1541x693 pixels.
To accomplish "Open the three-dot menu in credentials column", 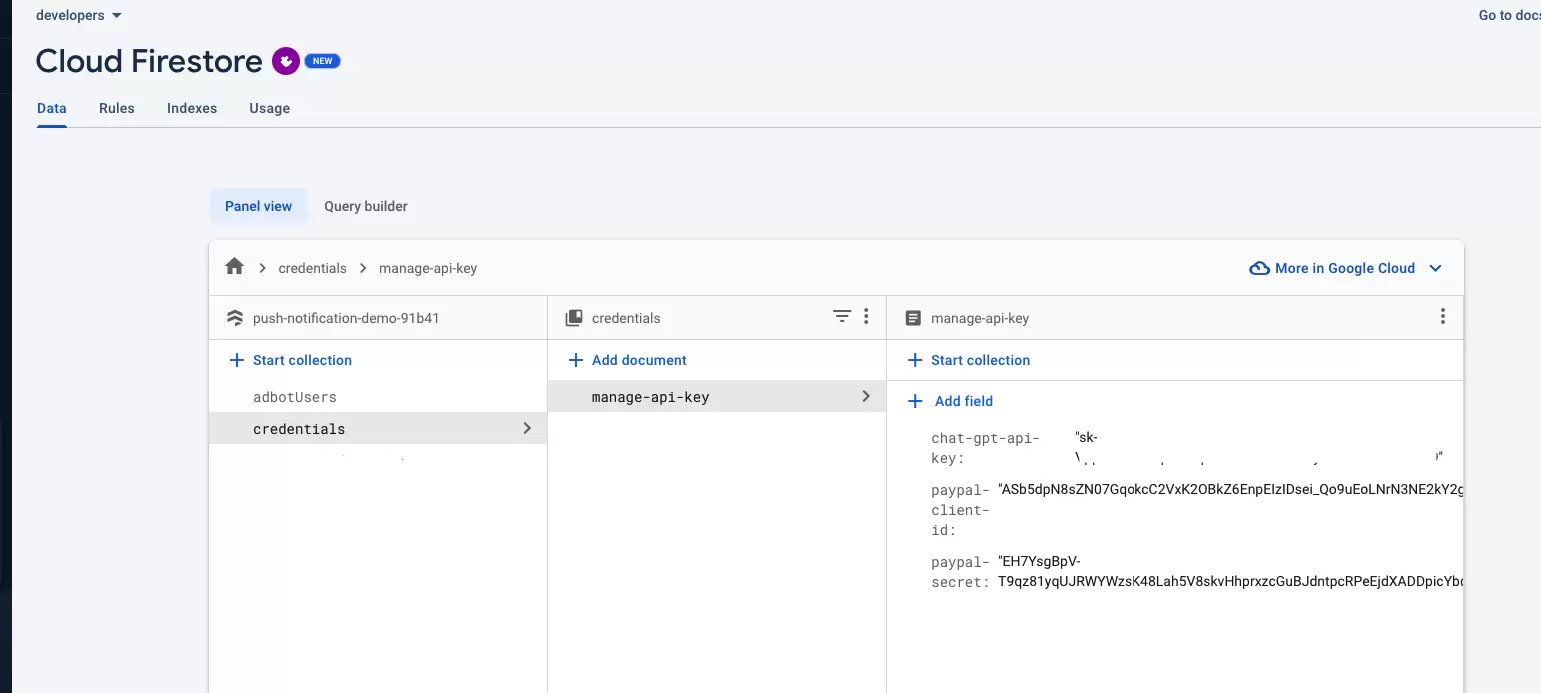I will tap(866, 317).
